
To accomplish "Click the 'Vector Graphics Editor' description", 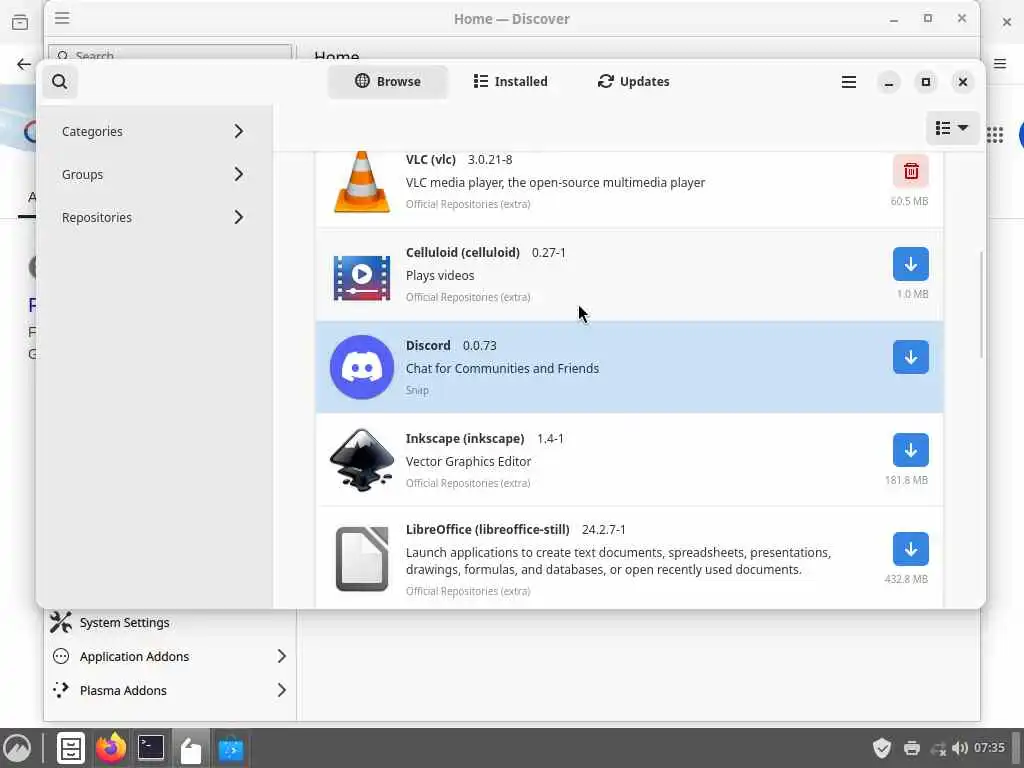I will click(x=468, y=461).
